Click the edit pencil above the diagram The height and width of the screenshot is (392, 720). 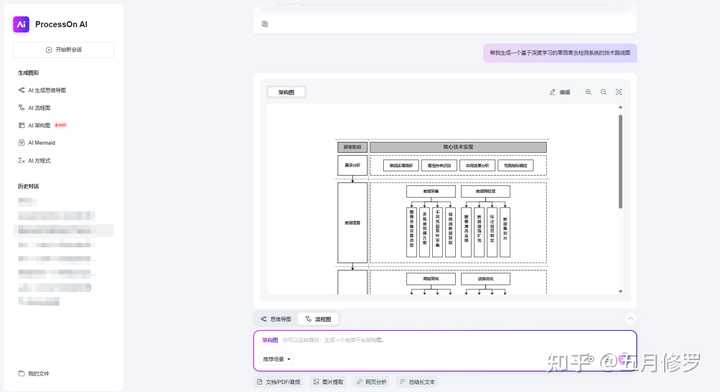560,92
